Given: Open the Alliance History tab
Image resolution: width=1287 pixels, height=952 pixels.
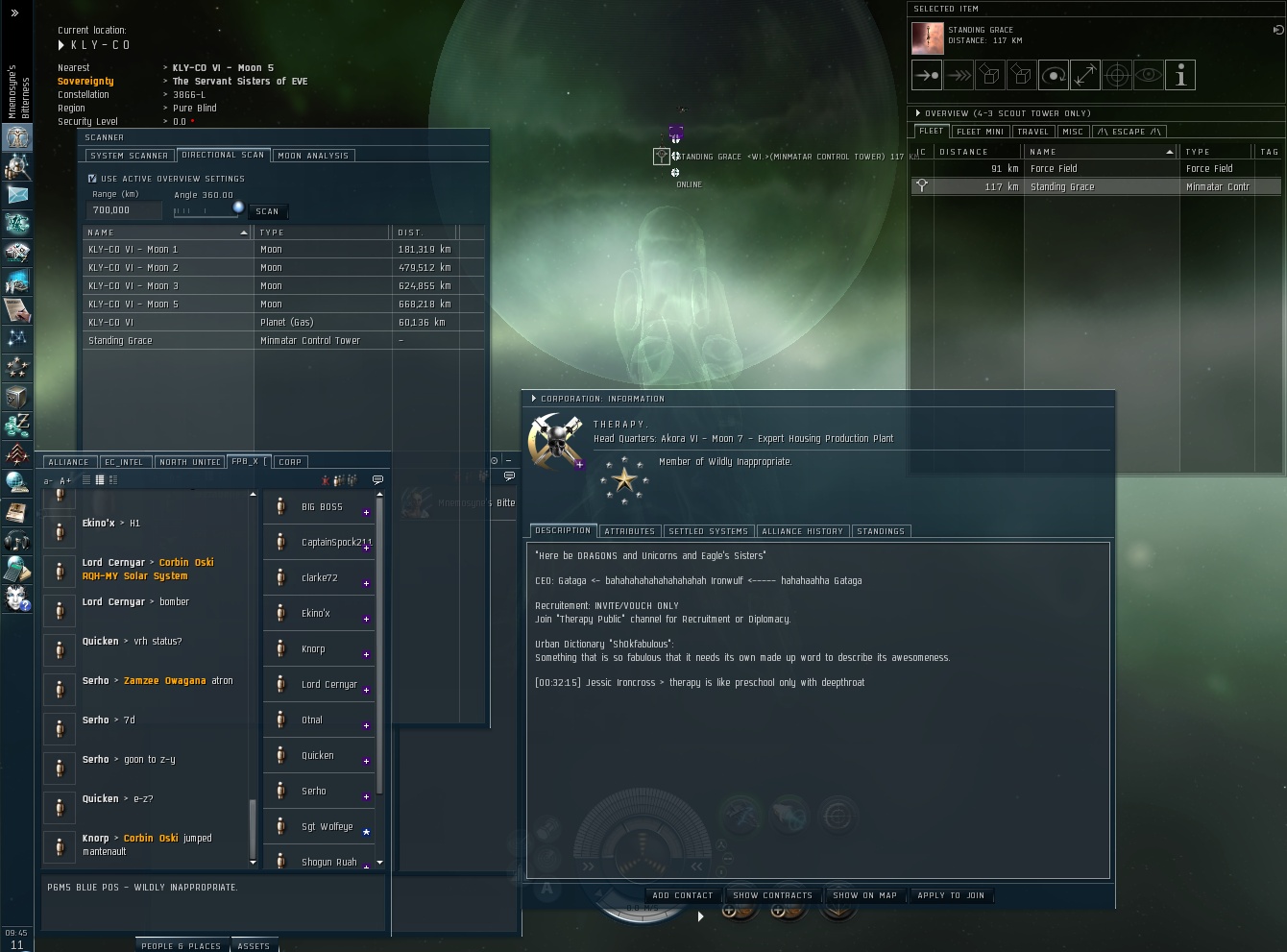Looking at the screenshot, I should (x=803, y=531).
